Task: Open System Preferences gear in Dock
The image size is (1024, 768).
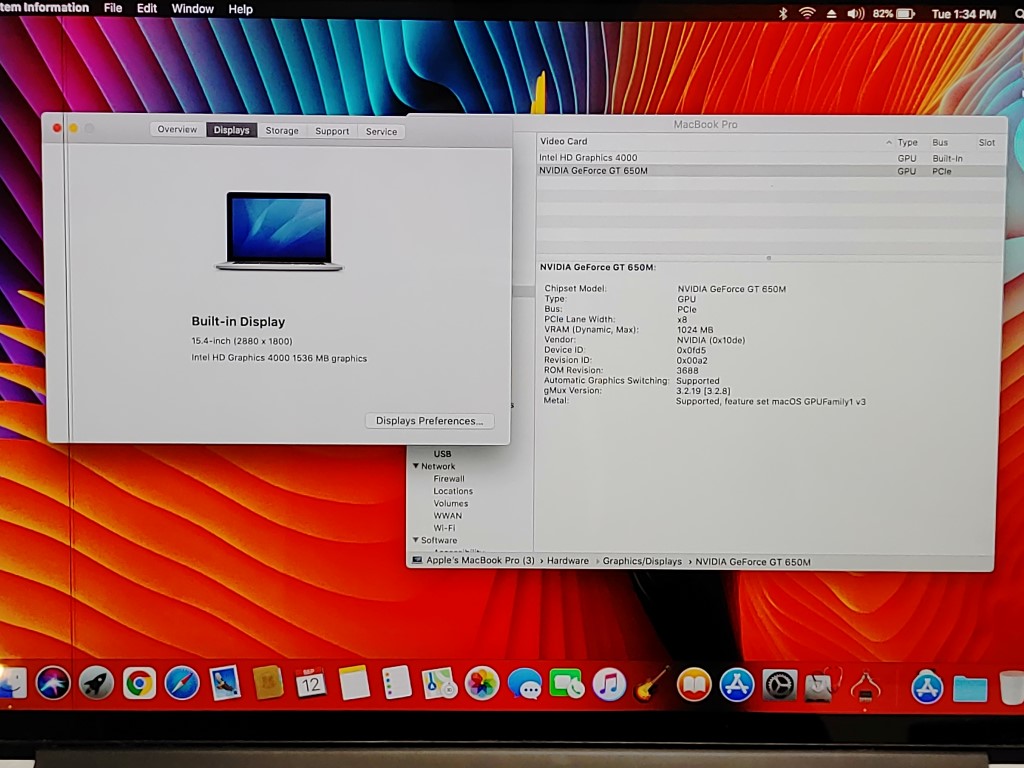Action: [779, 686]
